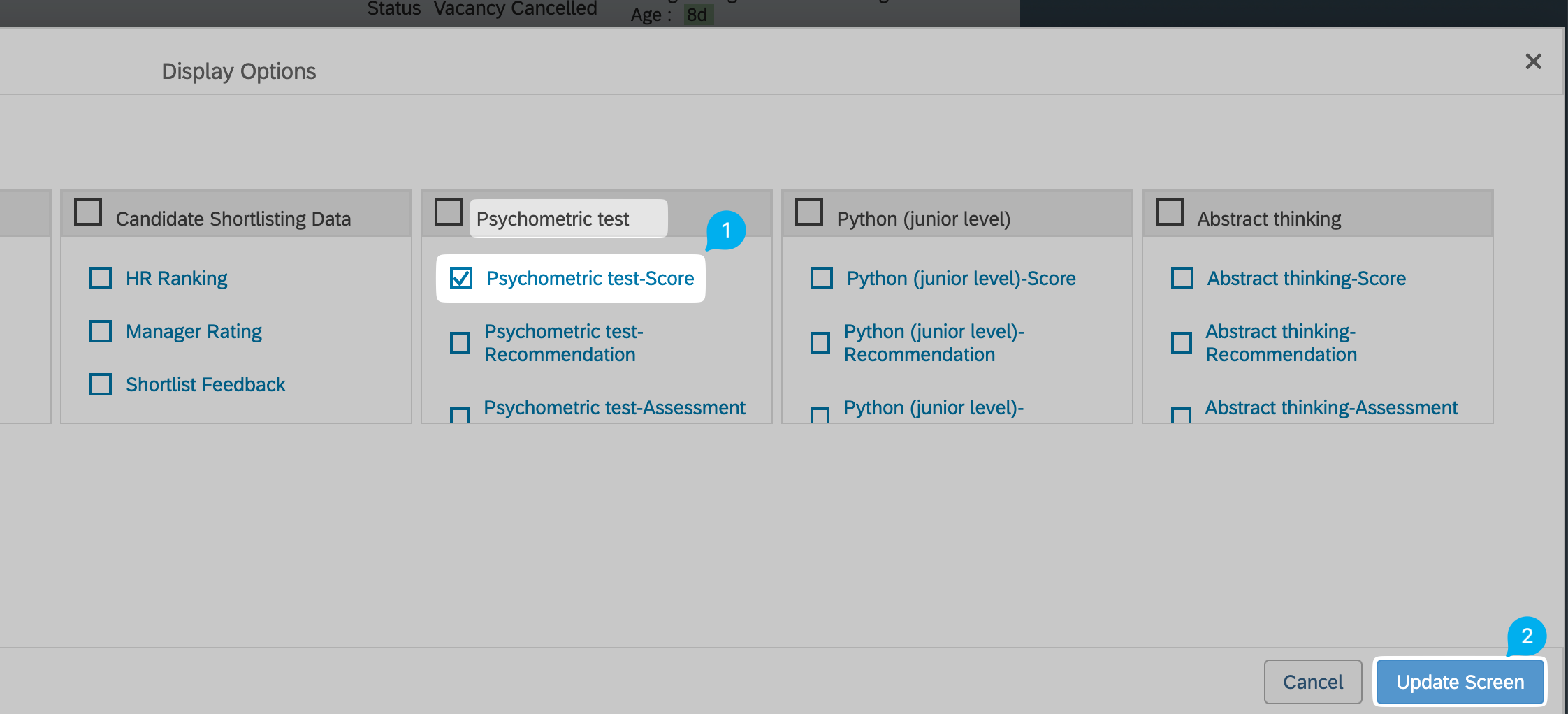Check the Shortlist Feedback option
This screenshot has width=1568, height=714.
[x=101, y=384]
